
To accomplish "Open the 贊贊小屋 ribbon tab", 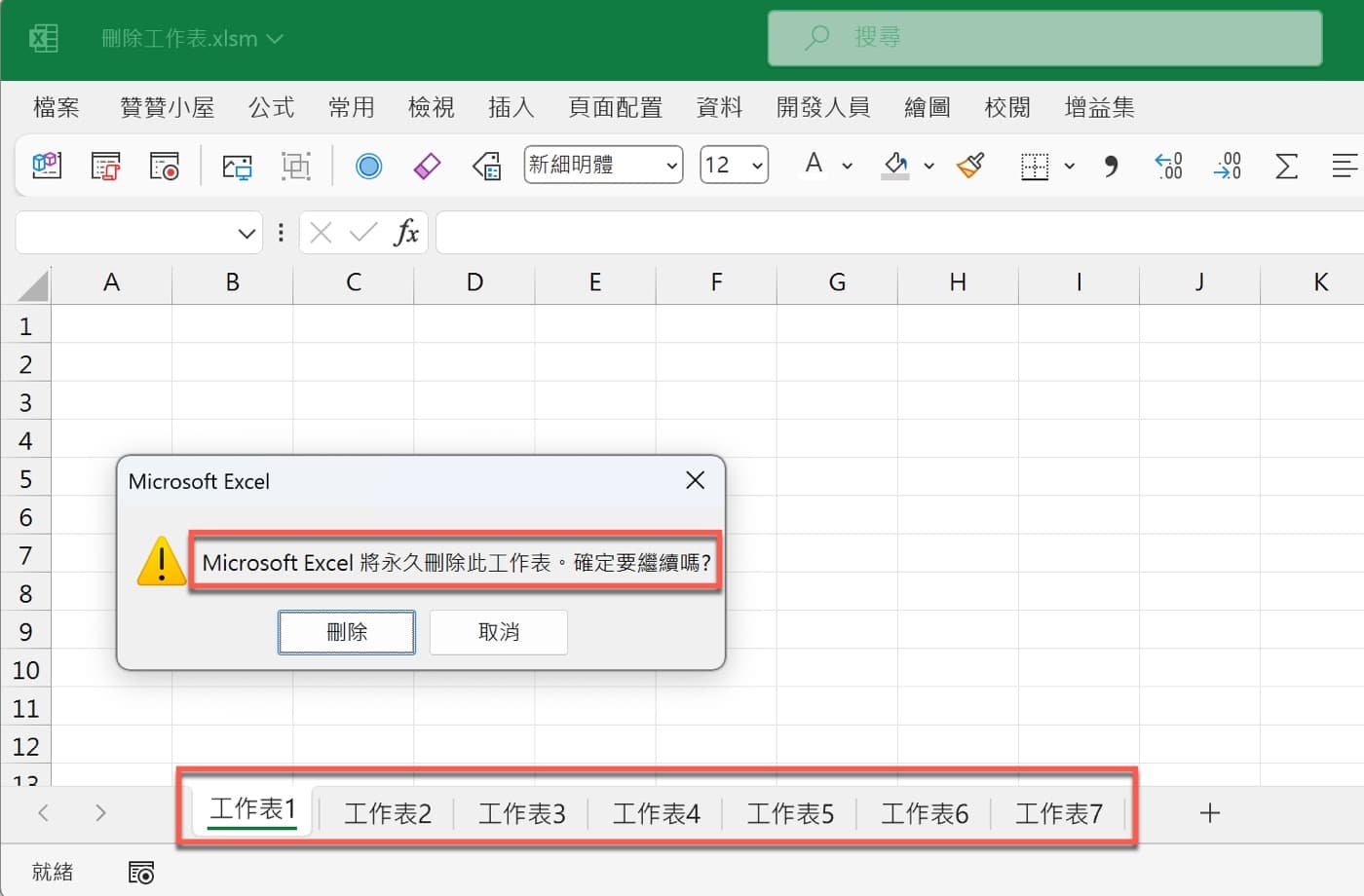I will (167, 107).
